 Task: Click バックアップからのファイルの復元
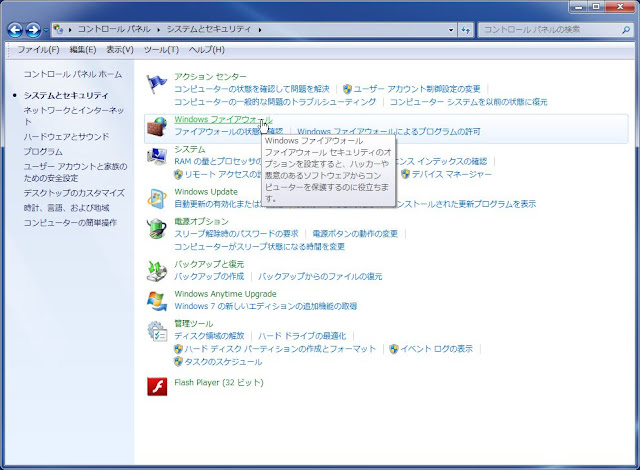320,277
